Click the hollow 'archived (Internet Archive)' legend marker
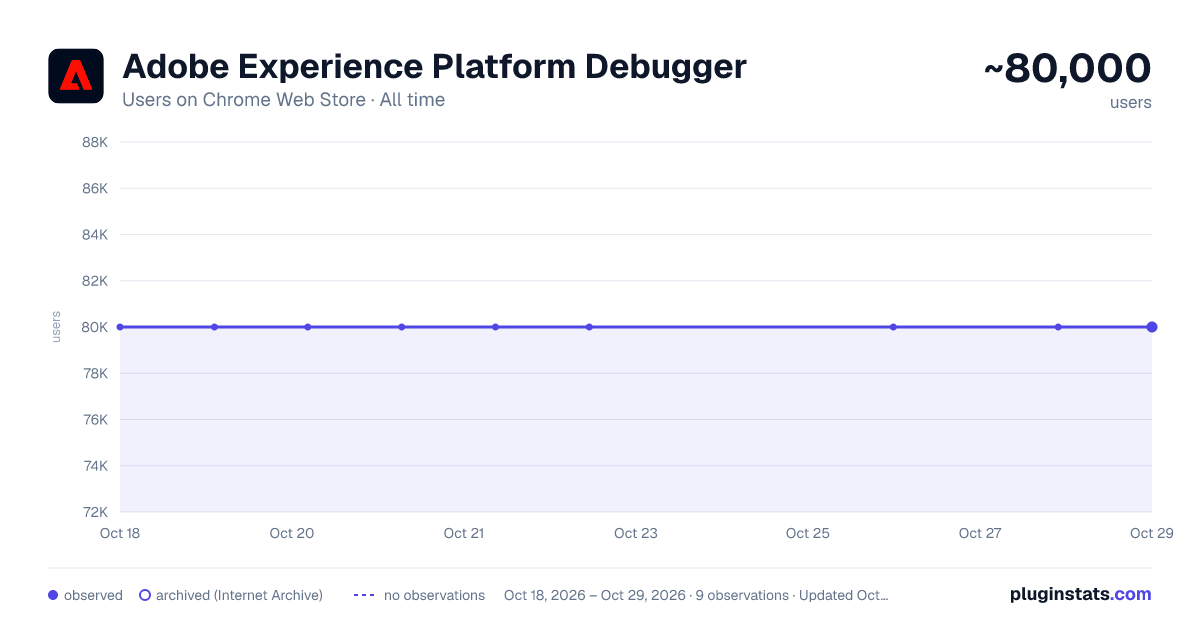This screenshot has width=1200, height=630. (x=145, y=595)
